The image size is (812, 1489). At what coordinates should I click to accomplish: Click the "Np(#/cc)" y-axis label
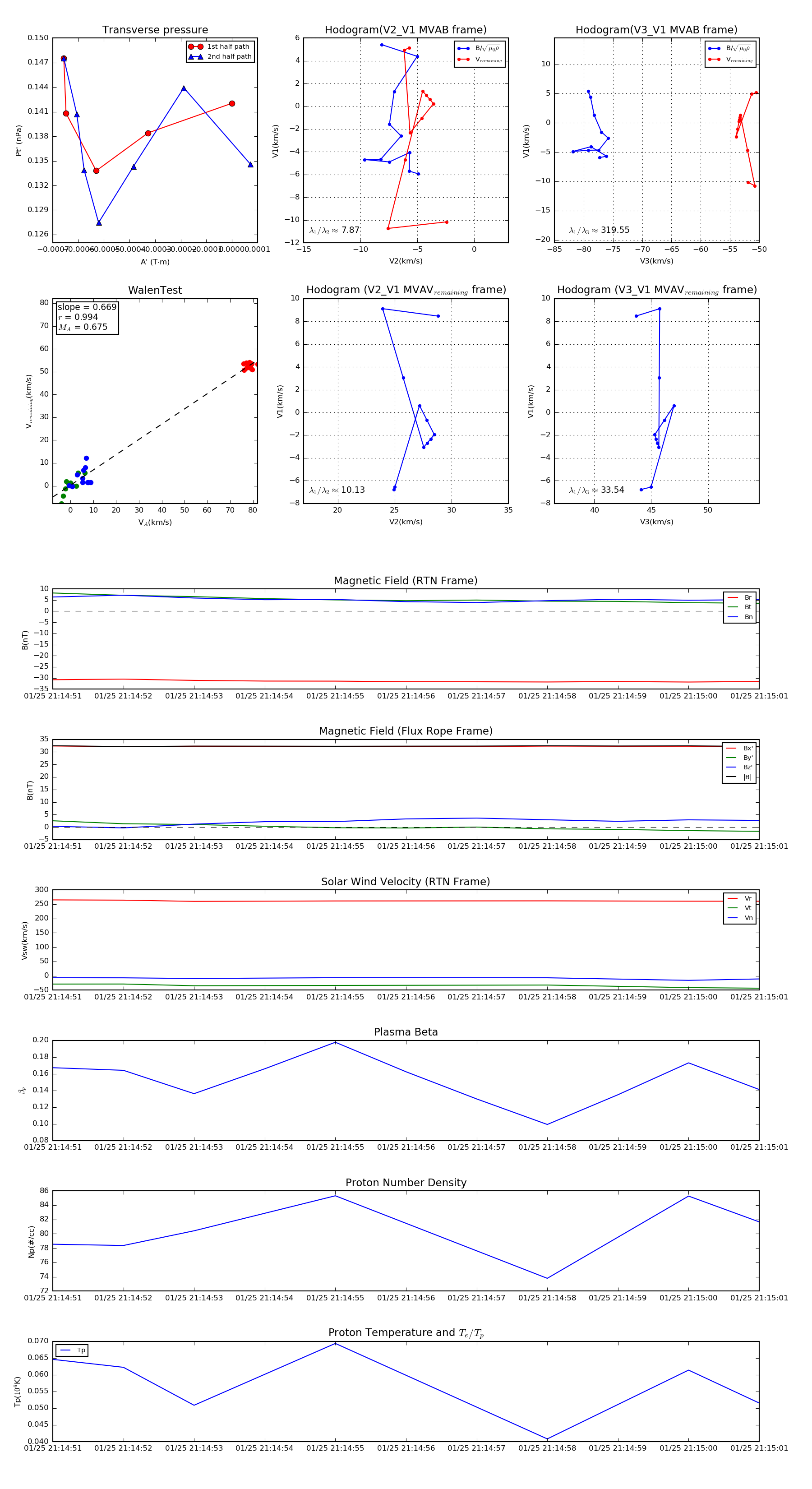[x=31, y=1242]
